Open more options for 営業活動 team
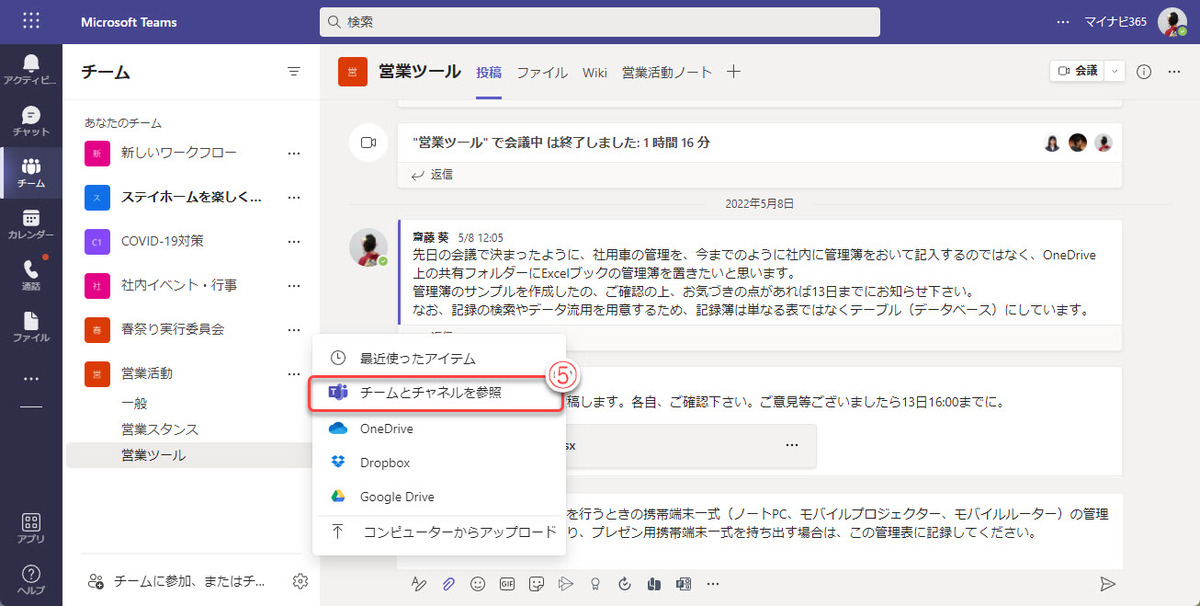Image resolution: width=1200 pixels, height=606 pixels. pos(294,373)
